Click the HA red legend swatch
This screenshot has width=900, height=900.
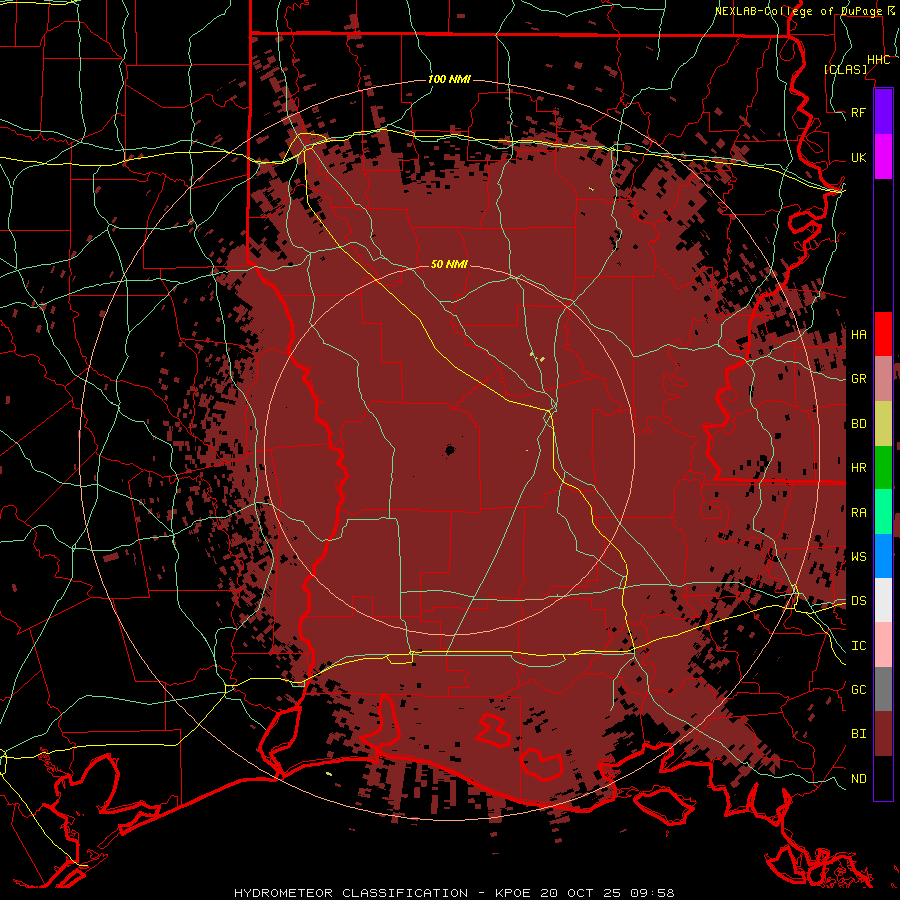883,334
